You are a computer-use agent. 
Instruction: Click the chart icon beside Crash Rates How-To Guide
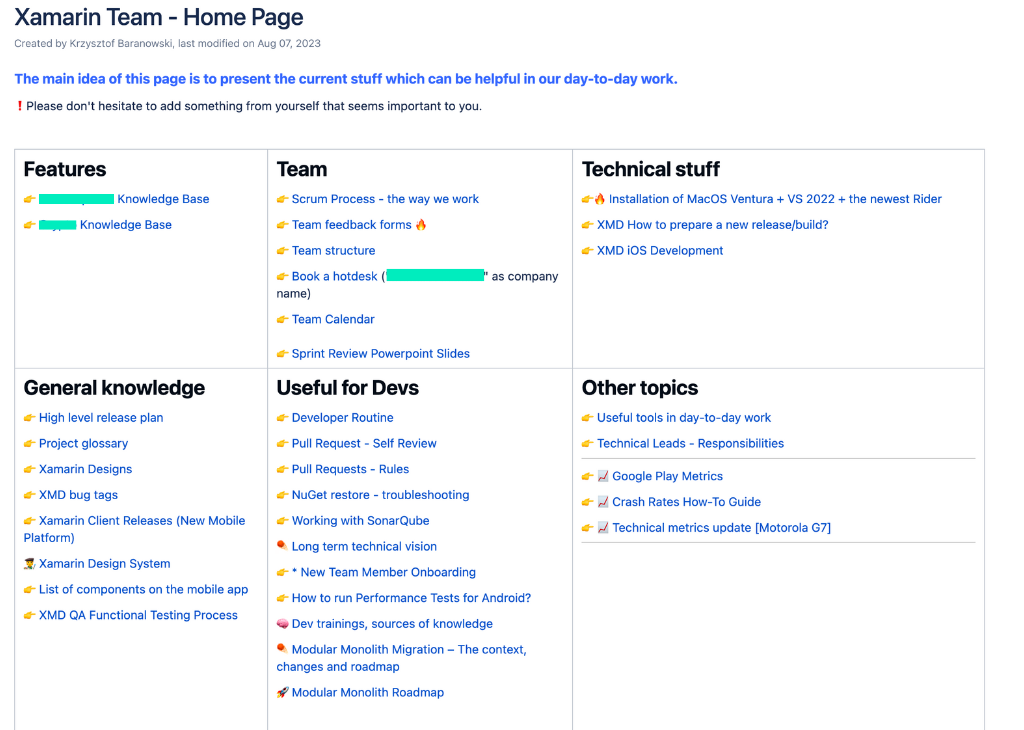pos(603,502)
